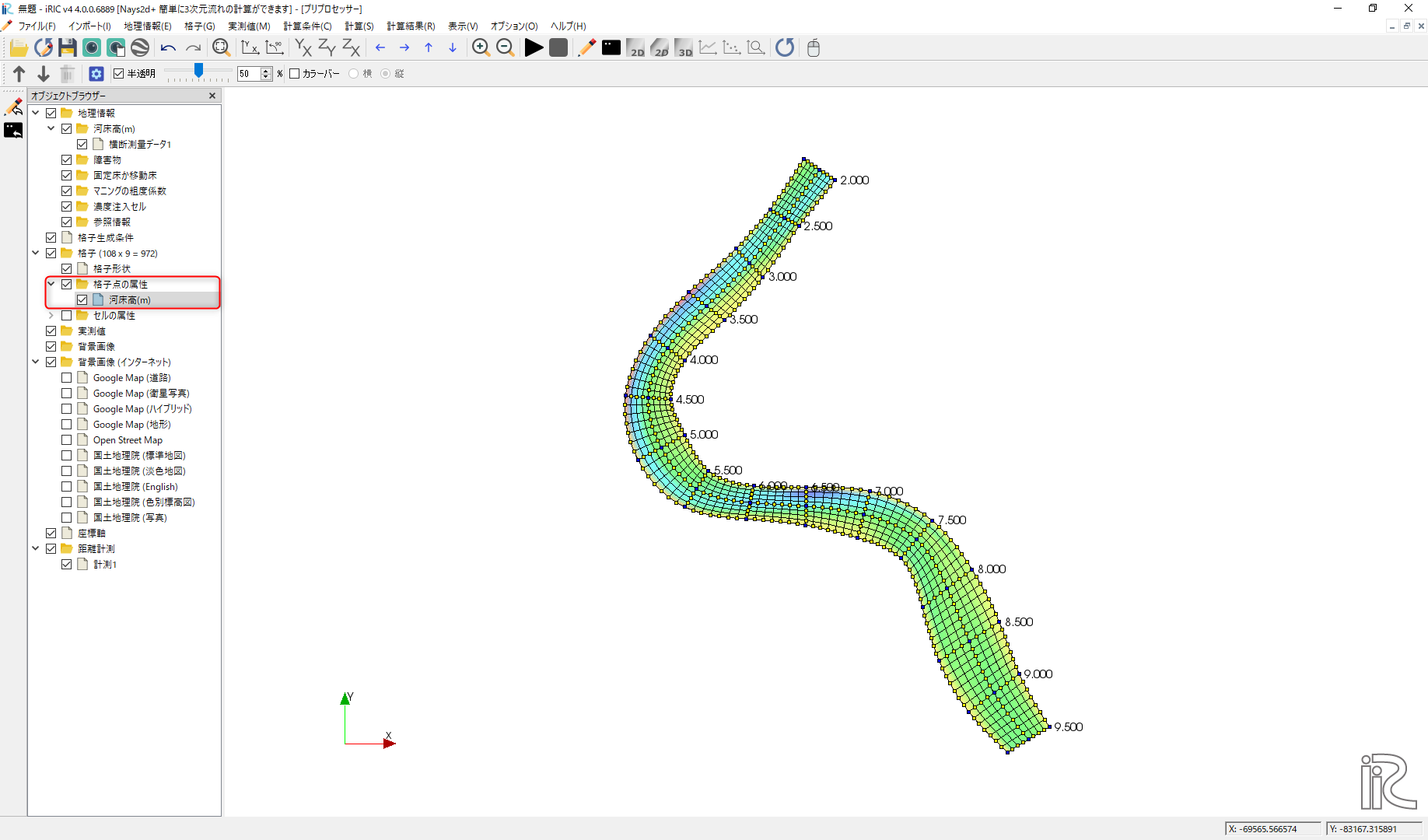Select the 固定床か移動床 tree item
Viewport: 1428px width, 840px height.
pyautogui.click(x=125, y=175)
